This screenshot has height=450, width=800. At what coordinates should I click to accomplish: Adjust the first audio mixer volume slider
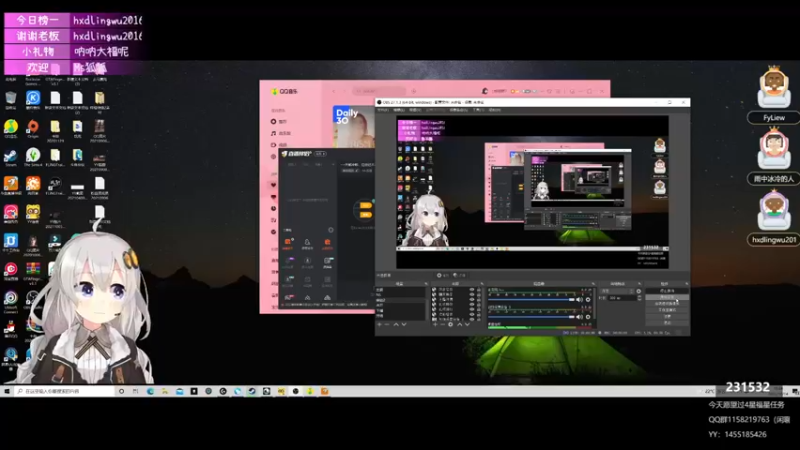coord(531,299)
